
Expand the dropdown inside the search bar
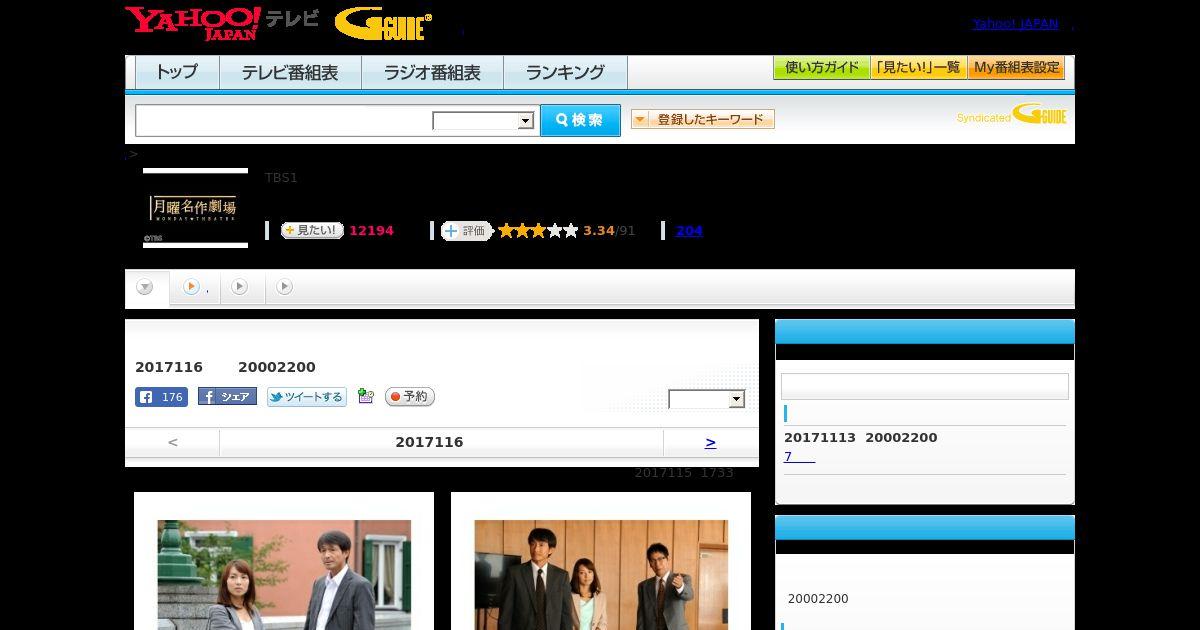tap(484, 121)
